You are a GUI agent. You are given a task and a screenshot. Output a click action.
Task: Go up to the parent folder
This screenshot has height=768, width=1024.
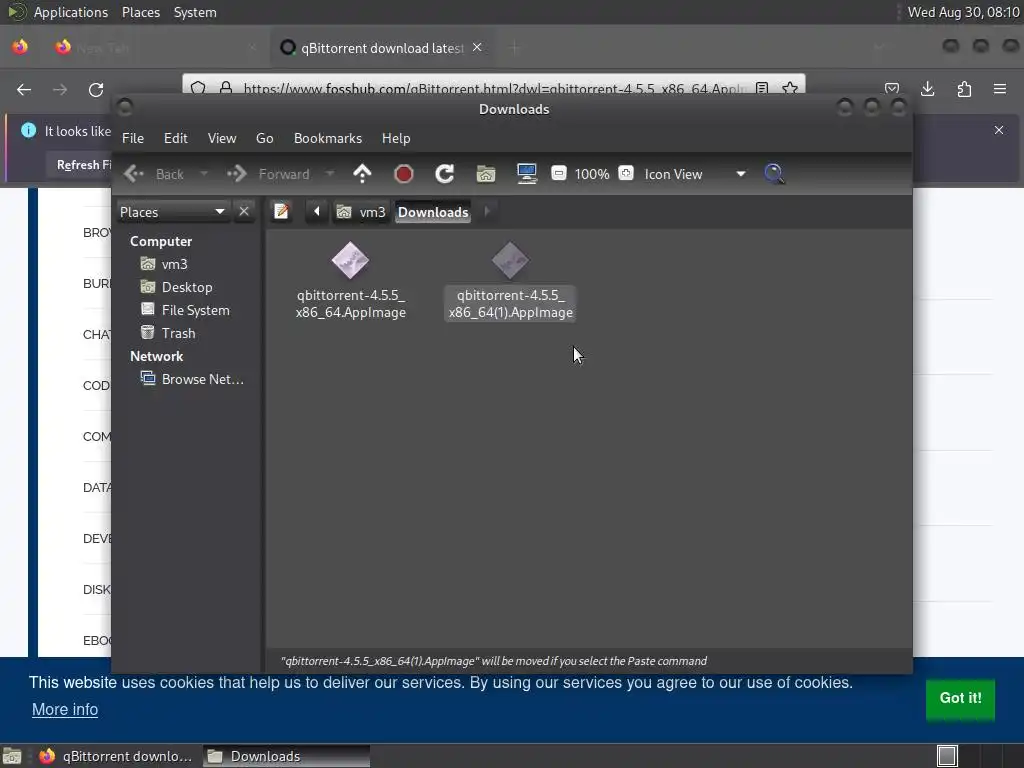[362, 174]
